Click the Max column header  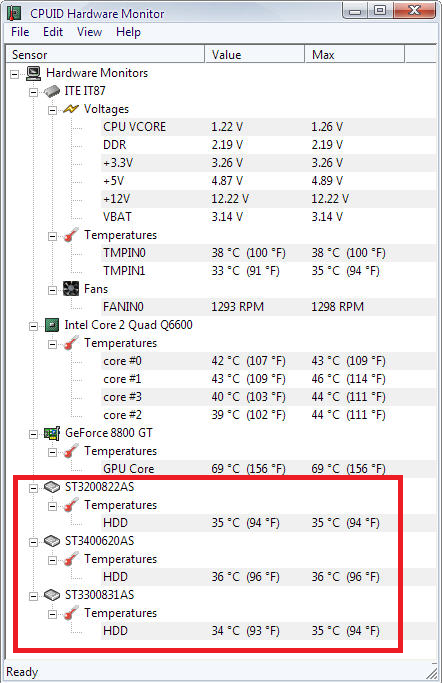[354, 55]
